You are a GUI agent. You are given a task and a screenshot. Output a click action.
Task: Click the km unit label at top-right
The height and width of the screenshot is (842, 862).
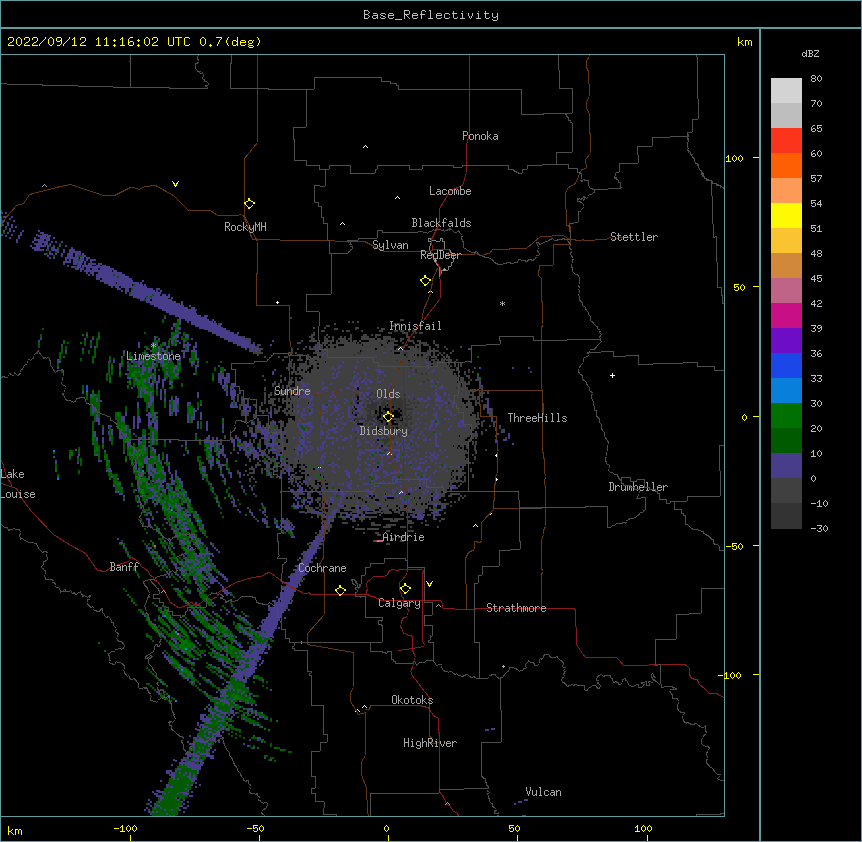tap(744, 42)
